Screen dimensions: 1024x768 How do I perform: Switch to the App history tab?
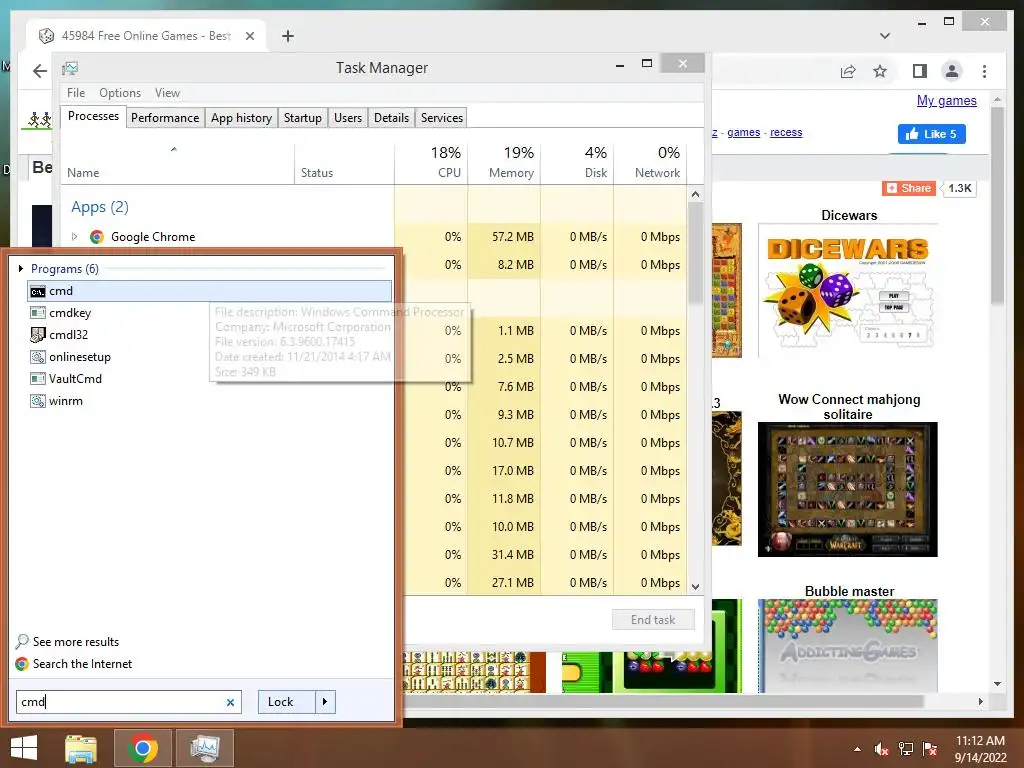point(241,118)
